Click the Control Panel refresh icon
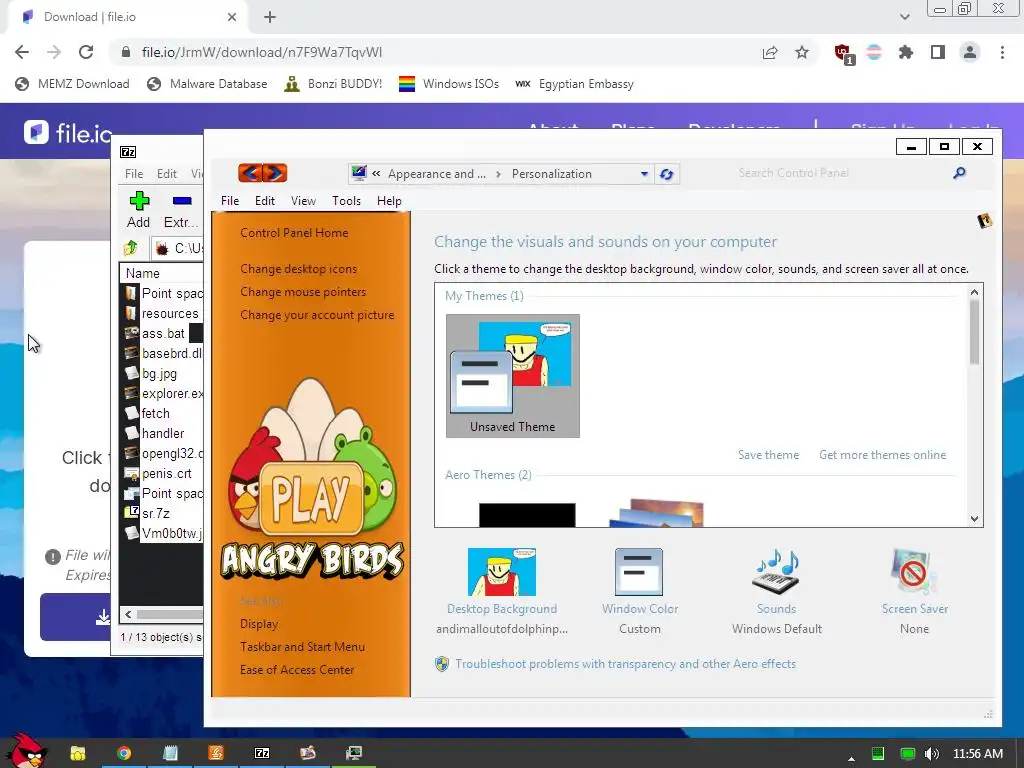 667,174
